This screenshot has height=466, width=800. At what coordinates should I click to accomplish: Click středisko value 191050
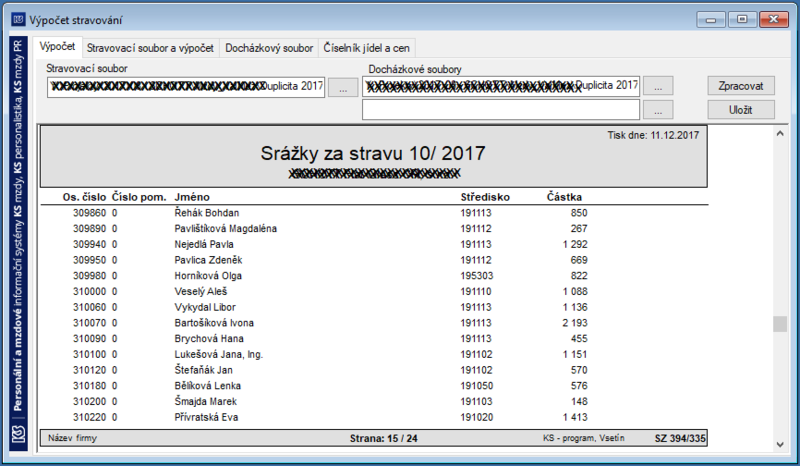pos(477,386)
